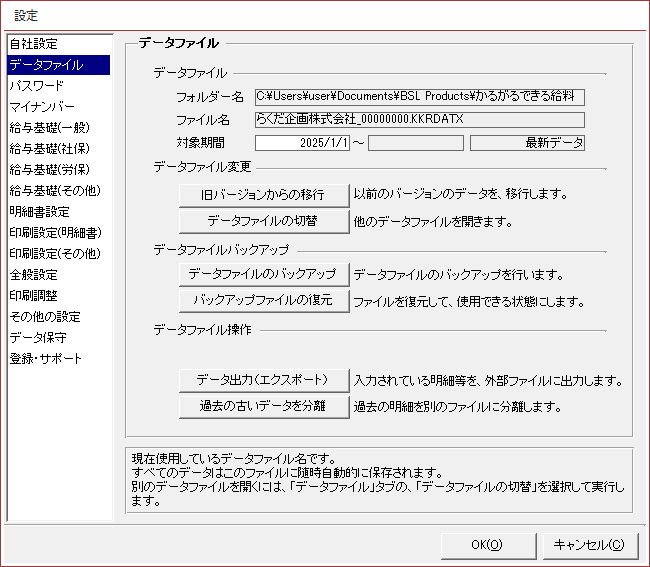Open 全般設定 in the list

click(34, 275)
